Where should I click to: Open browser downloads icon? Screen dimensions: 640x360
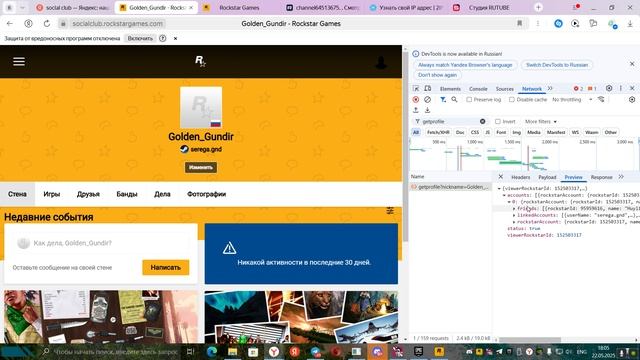tap(630, 24)
